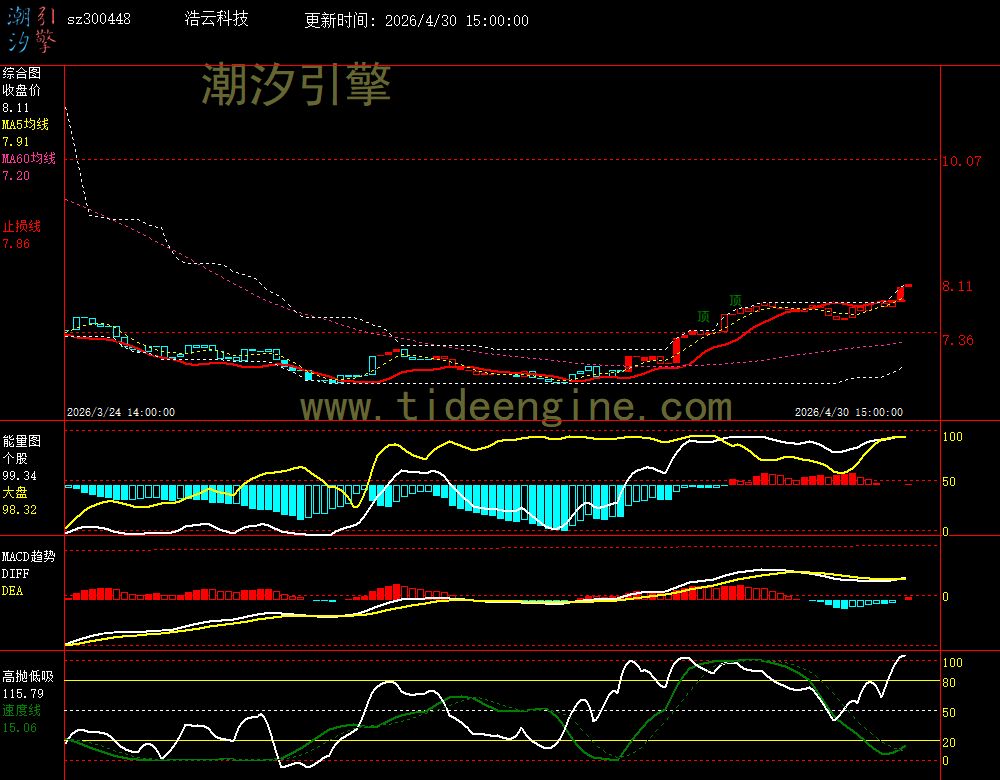Click the yellow 大盘 legend label
1000x780 pixels.
(14, 493)
